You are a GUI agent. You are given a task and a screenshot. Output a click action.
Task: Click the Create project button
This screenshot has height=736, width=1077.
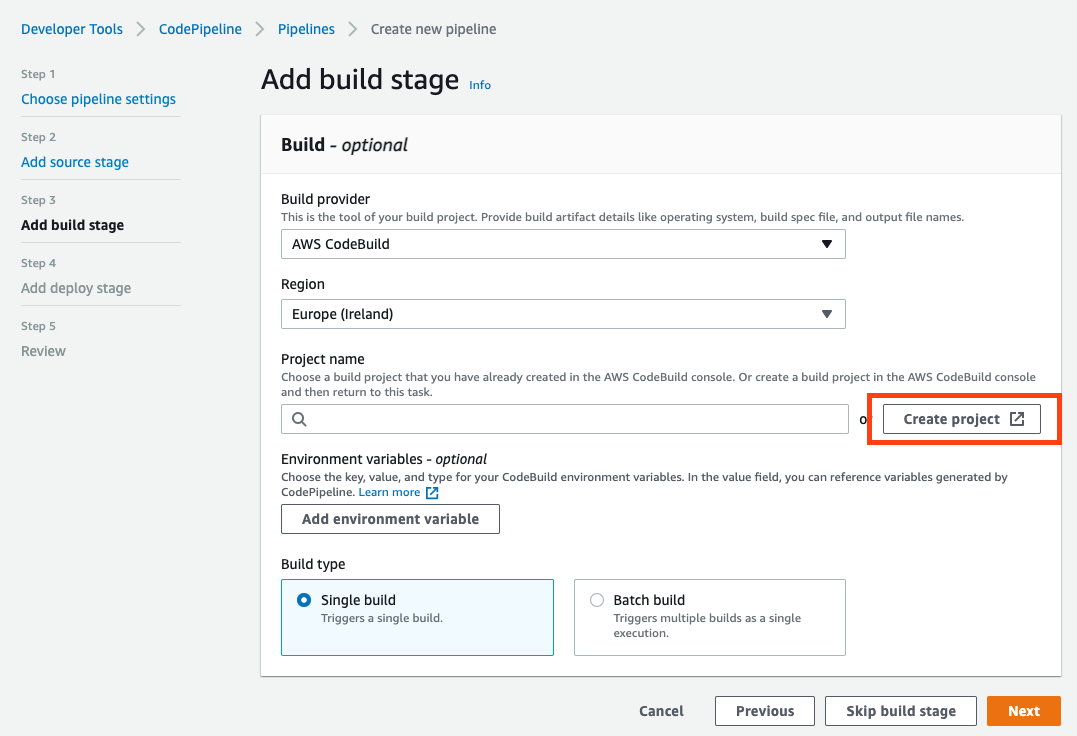(962, 419)
